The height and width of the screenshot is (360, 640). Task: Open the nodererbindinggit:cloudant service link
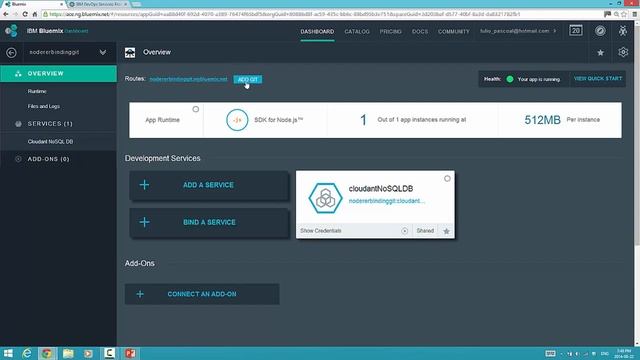pyautogui.click(x=387, y=201)
